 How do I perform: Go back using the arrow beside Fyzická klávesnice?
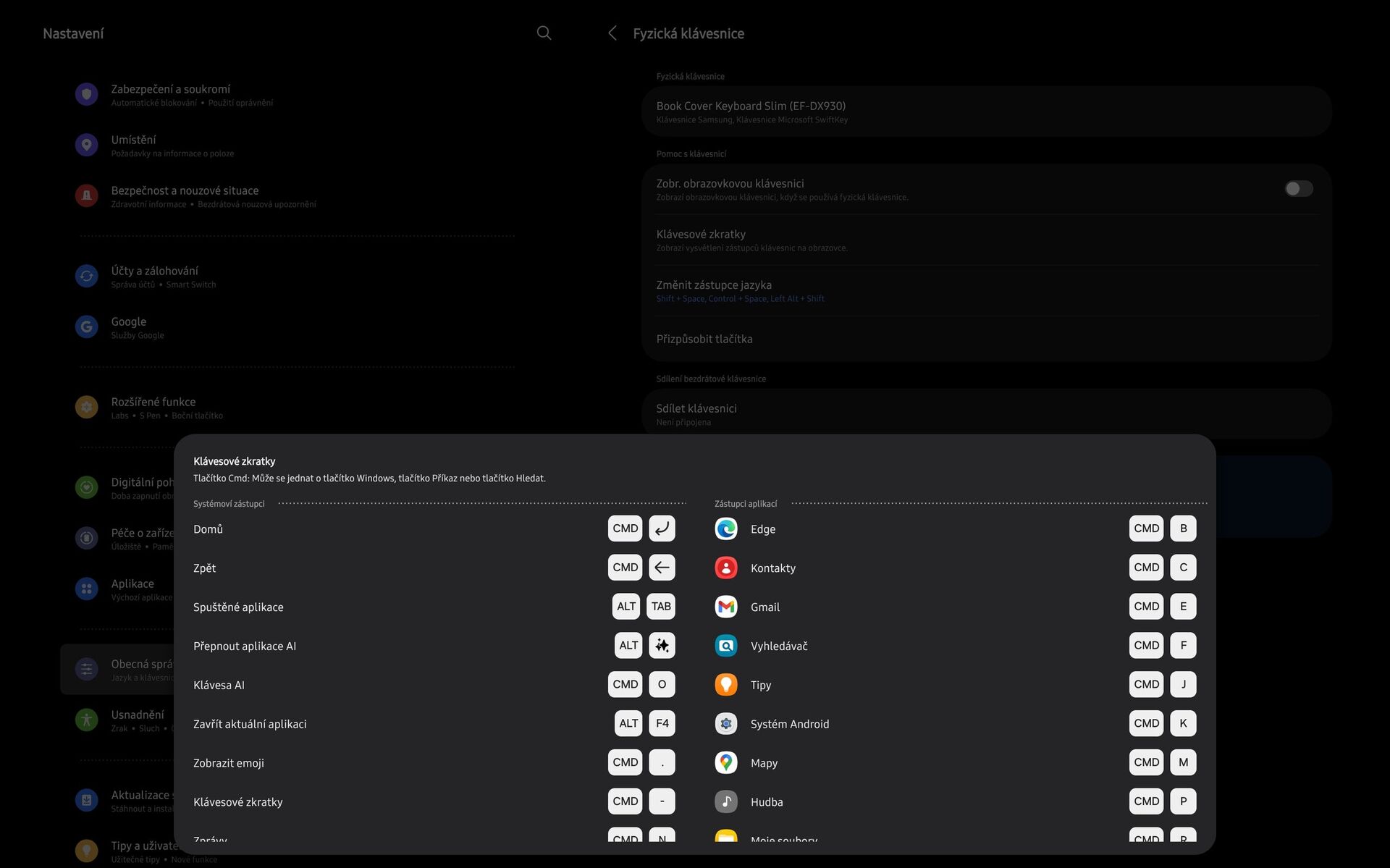pos(612,33)
